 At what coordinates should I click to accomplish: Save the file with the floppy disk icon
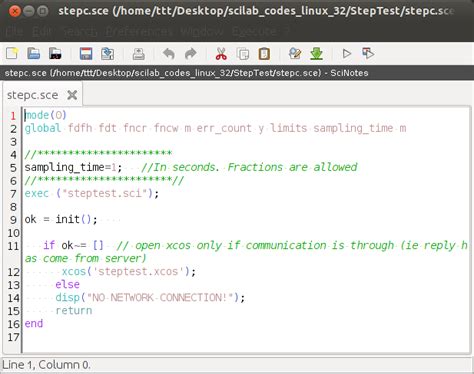pyautogui.click(x=86, y=53)
